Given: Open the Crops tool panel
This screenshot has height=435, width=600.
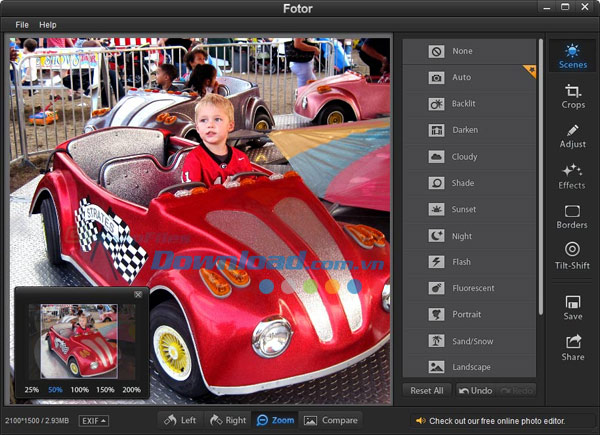Looking at the screenshot, I should (573, 96).
